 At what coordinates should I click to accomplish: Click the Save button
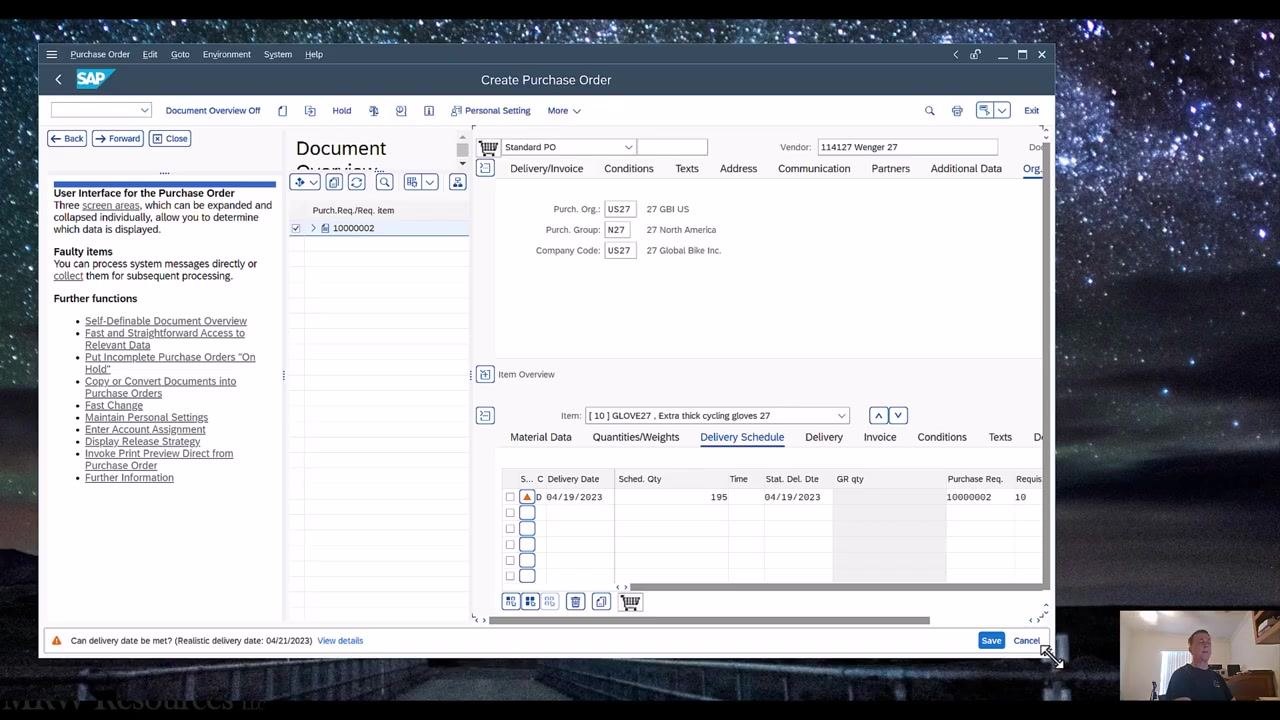point(991,641)
